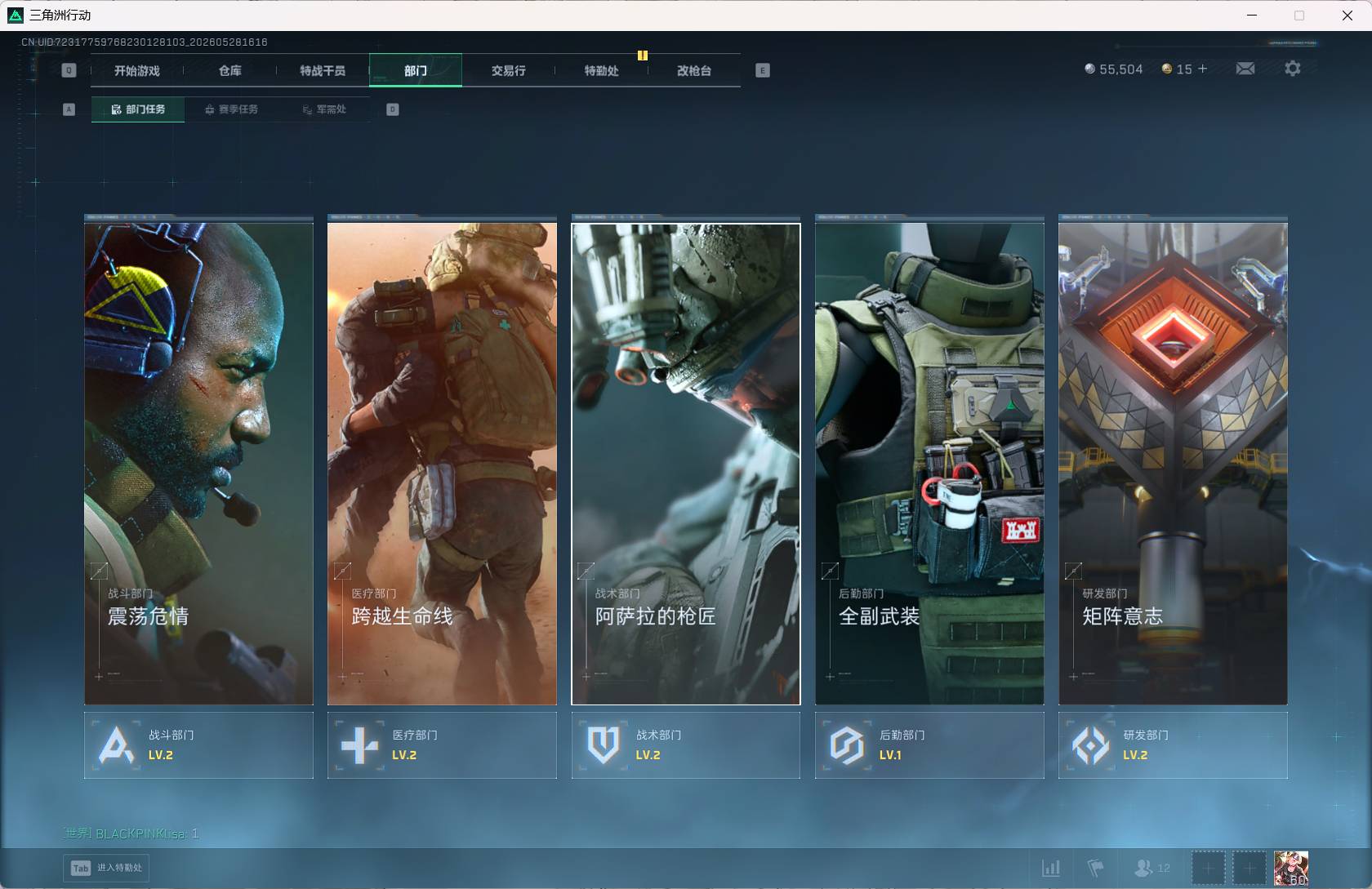Viewport: 1372px width, 889px height.
Task: Click the 战术部门 shield emblem icon
Action: 604,745
